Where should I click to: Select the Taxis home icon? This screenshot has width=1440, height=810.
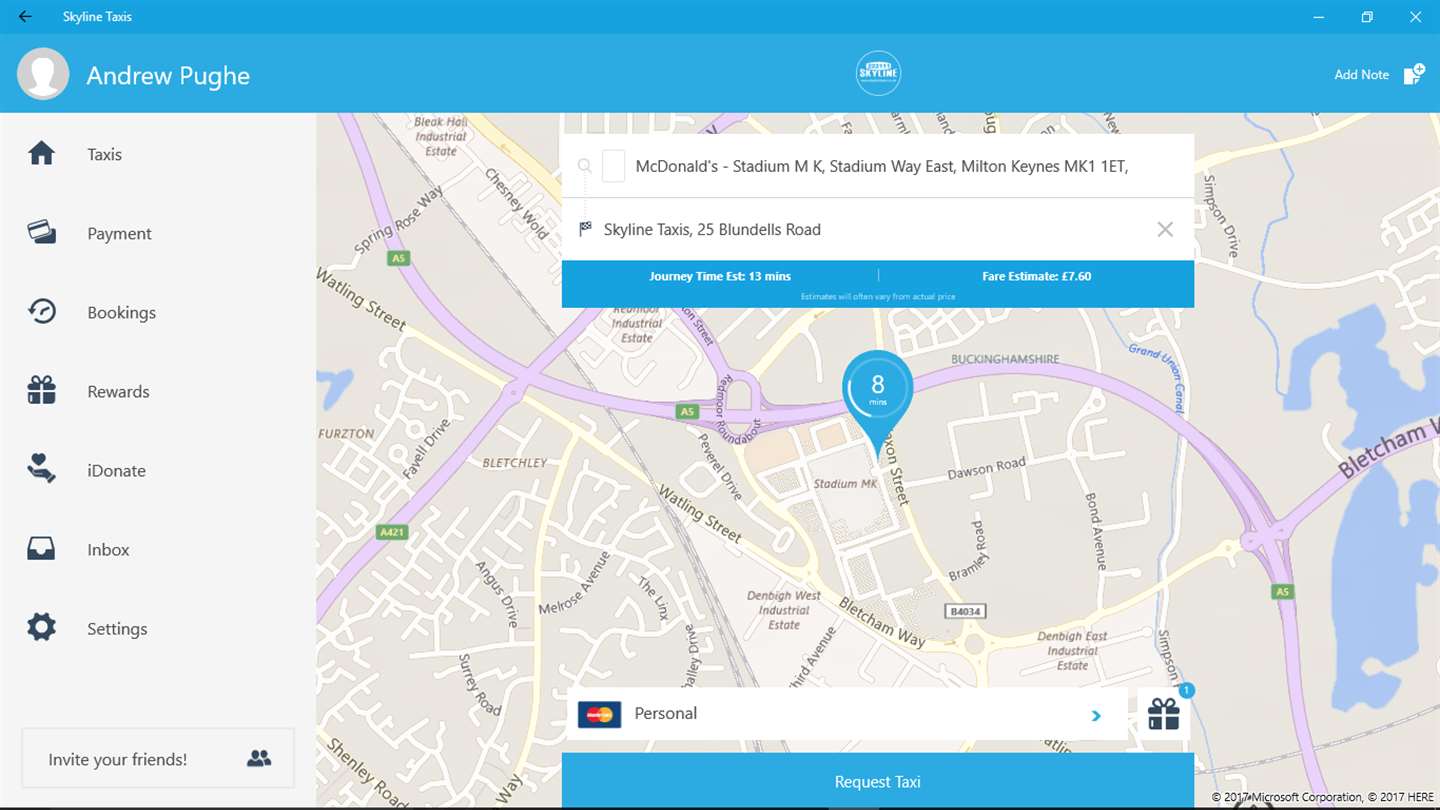click(x=41, y=154)
